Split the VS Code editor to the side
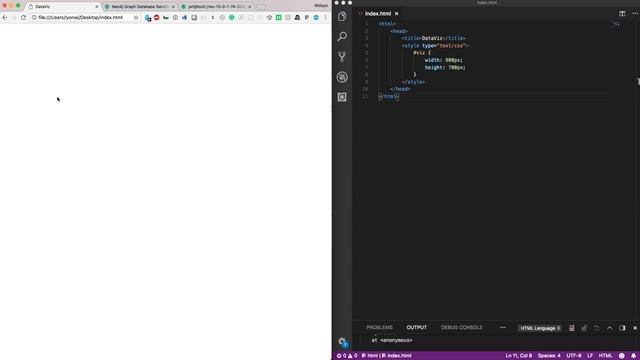The image size is (640, 360). click(x=622, y=13)
